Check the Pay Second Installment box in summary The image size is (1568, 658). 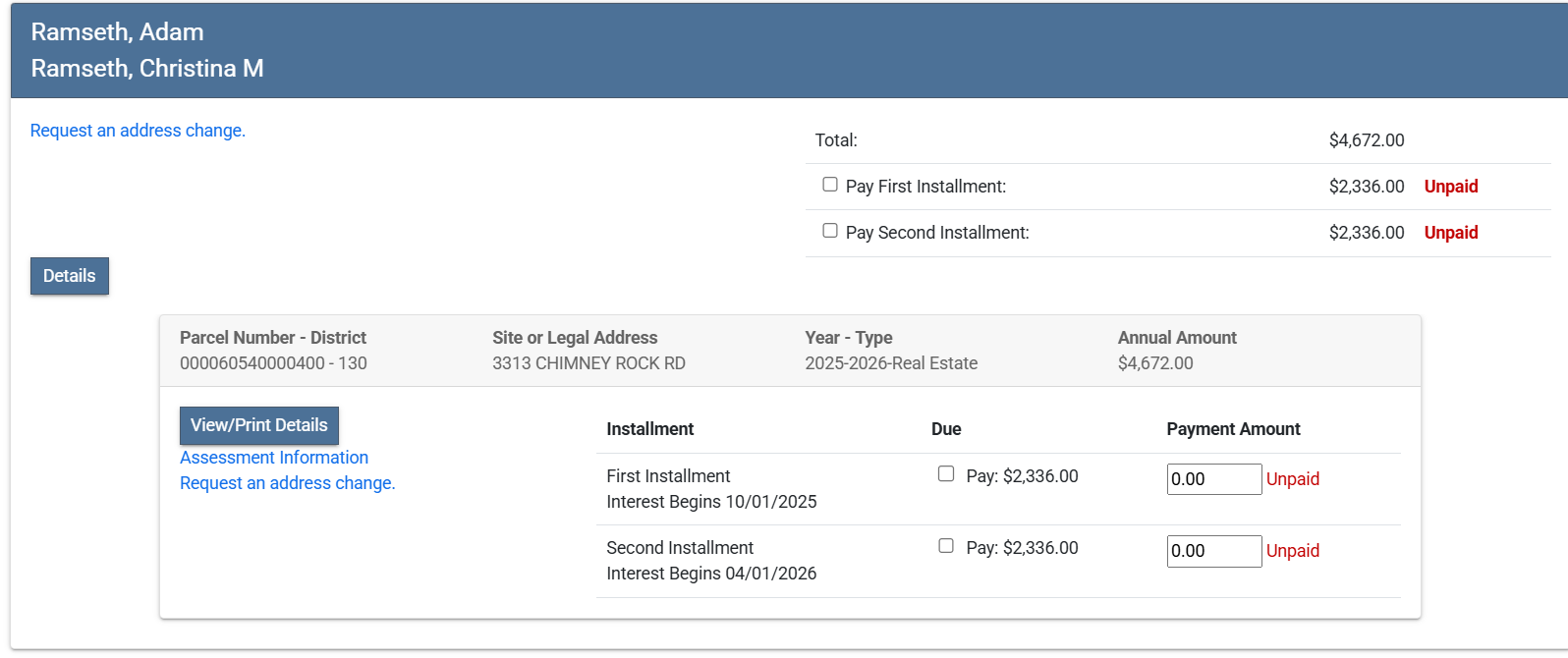click(x=830, y=231)
